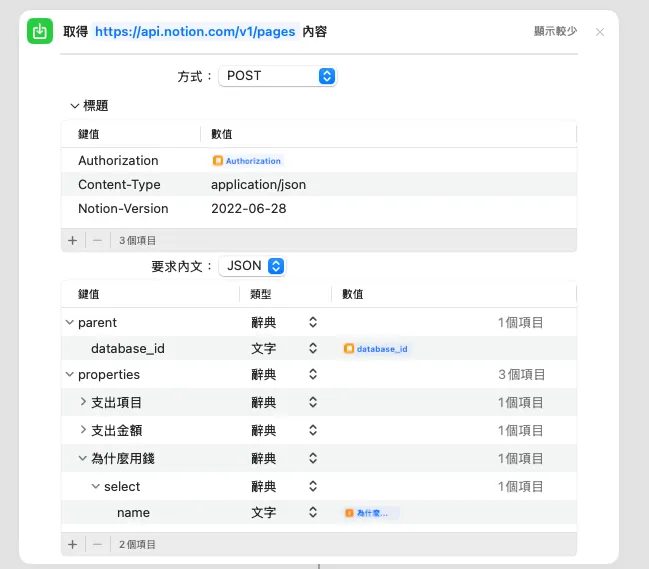The width and height of the screenshot is (649, 569).
Task: Select the database_id key field
Action: point(127,348)
